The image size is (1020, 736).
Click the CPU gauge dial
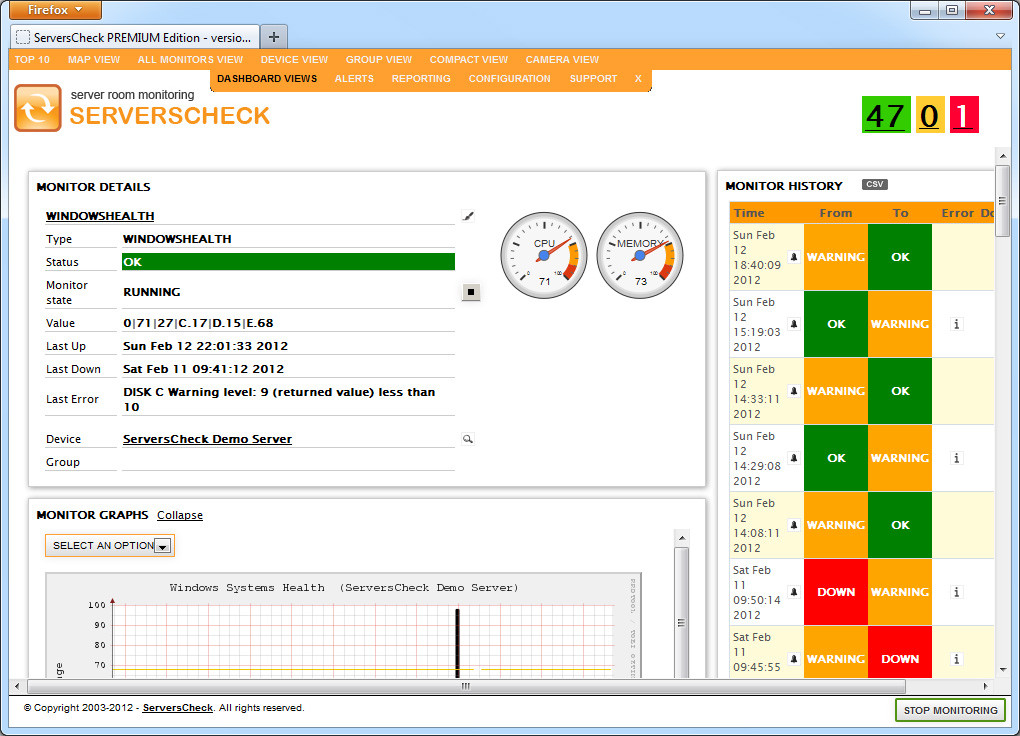544,255
